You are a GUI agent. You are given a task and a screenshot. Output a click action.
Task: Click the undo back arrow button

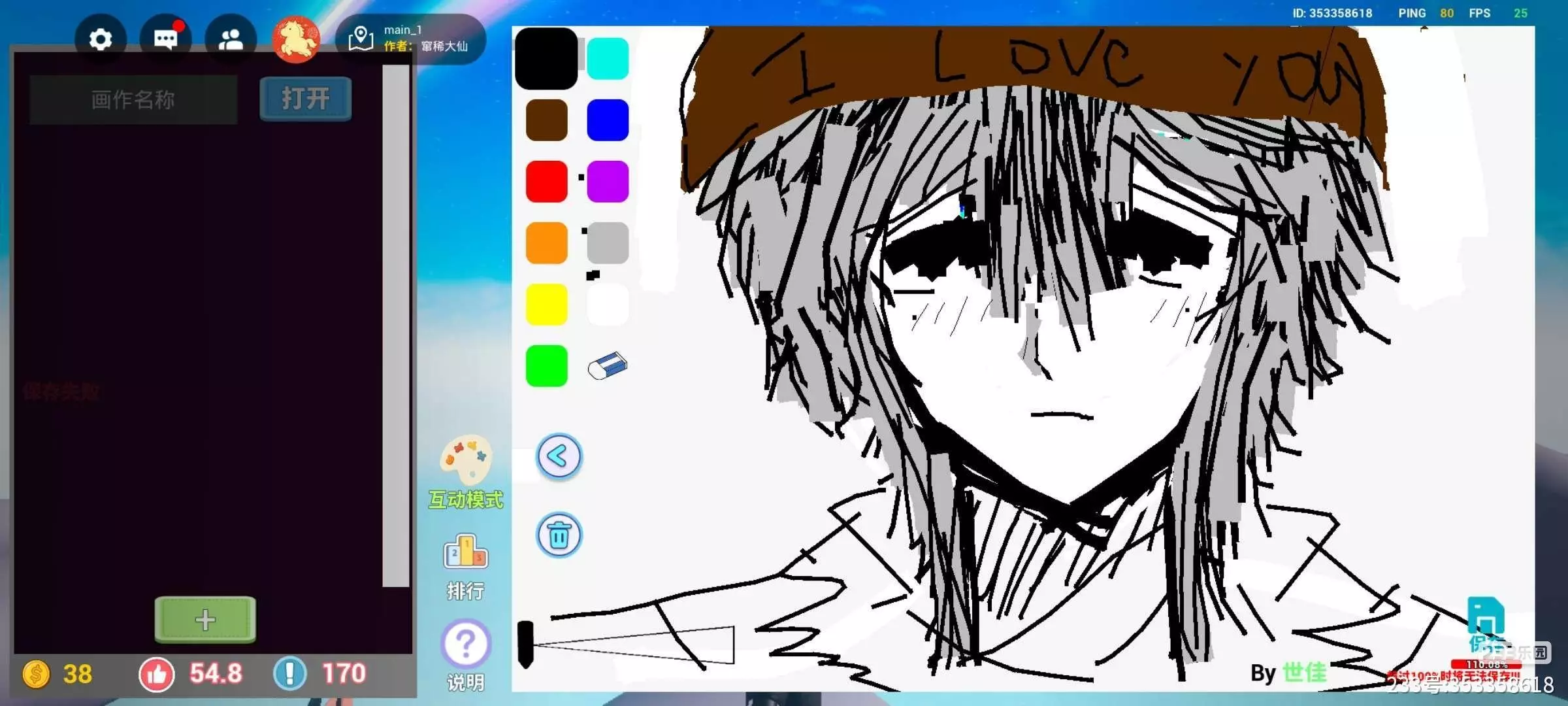pyautogui.click(x=559, y=456)
